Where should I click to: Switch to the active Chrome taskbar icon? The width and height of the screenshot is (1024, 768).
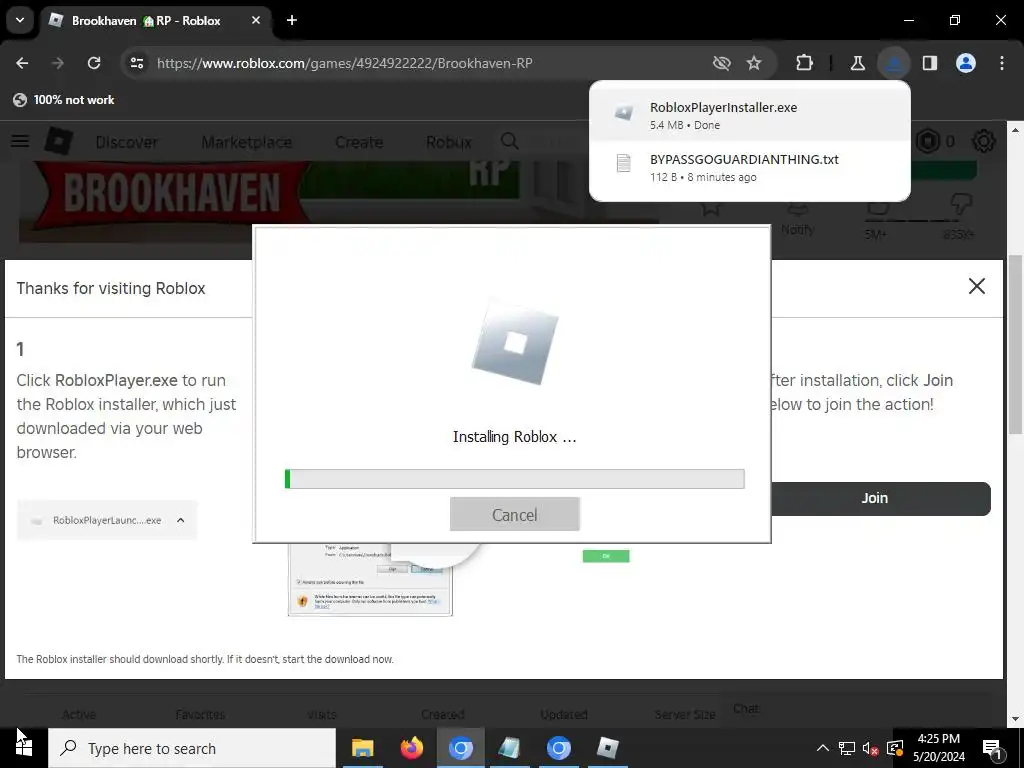[460, 748]
